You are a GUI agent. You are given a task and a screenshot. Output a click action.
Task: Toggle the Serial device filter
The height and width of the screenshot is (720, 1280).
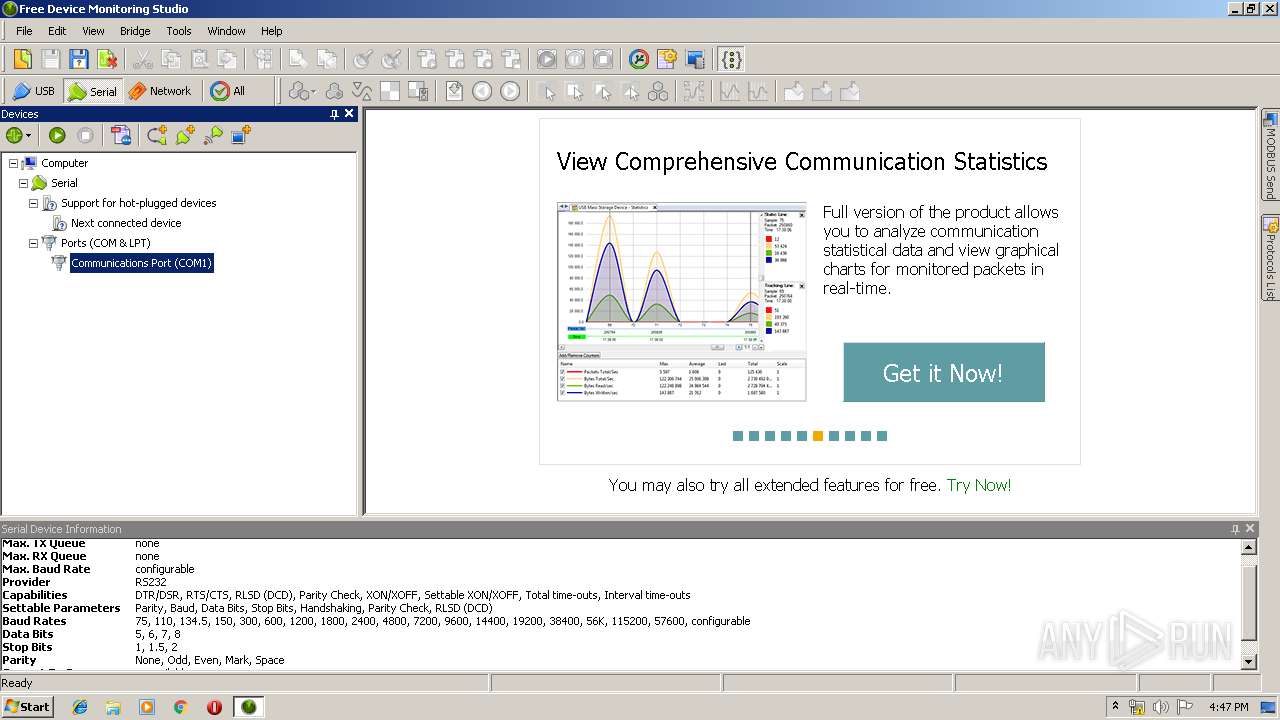[x=92, y=91]
